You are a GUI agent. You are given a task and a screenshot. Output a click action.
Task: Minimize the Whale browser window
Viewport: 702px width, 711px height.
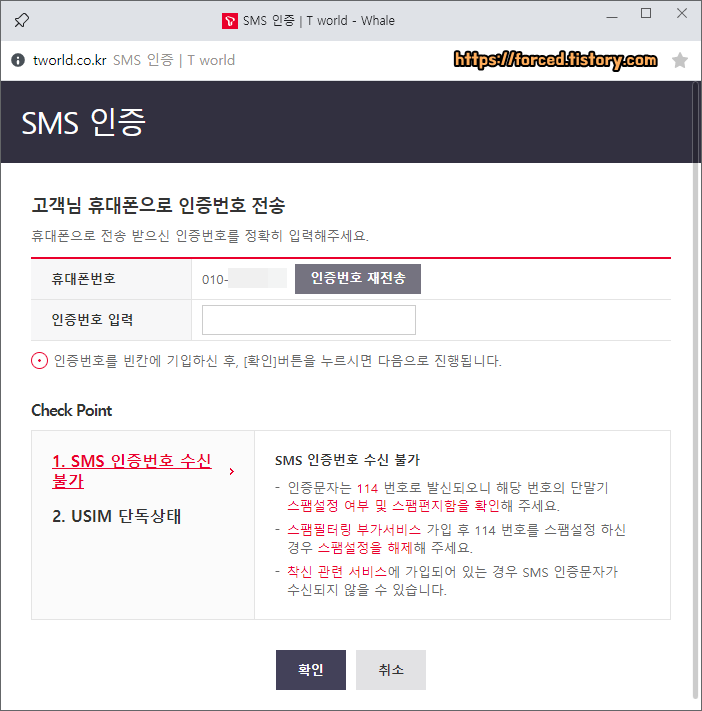tap(612, 17)
